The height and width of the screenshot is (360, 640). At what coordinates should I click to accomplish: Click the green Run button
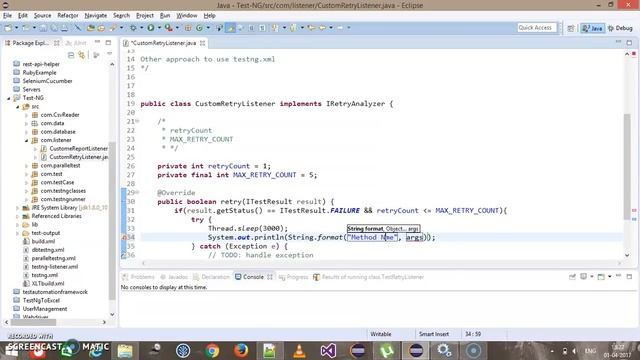(151, 28)
